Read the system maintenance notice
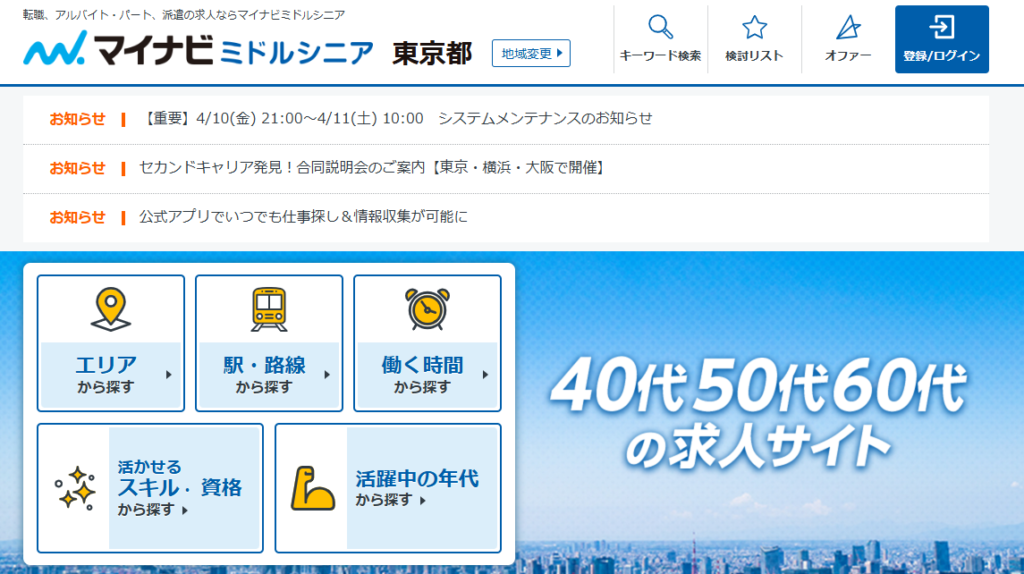This screenshot has height=574, width=1024. [x=398, y=118]
